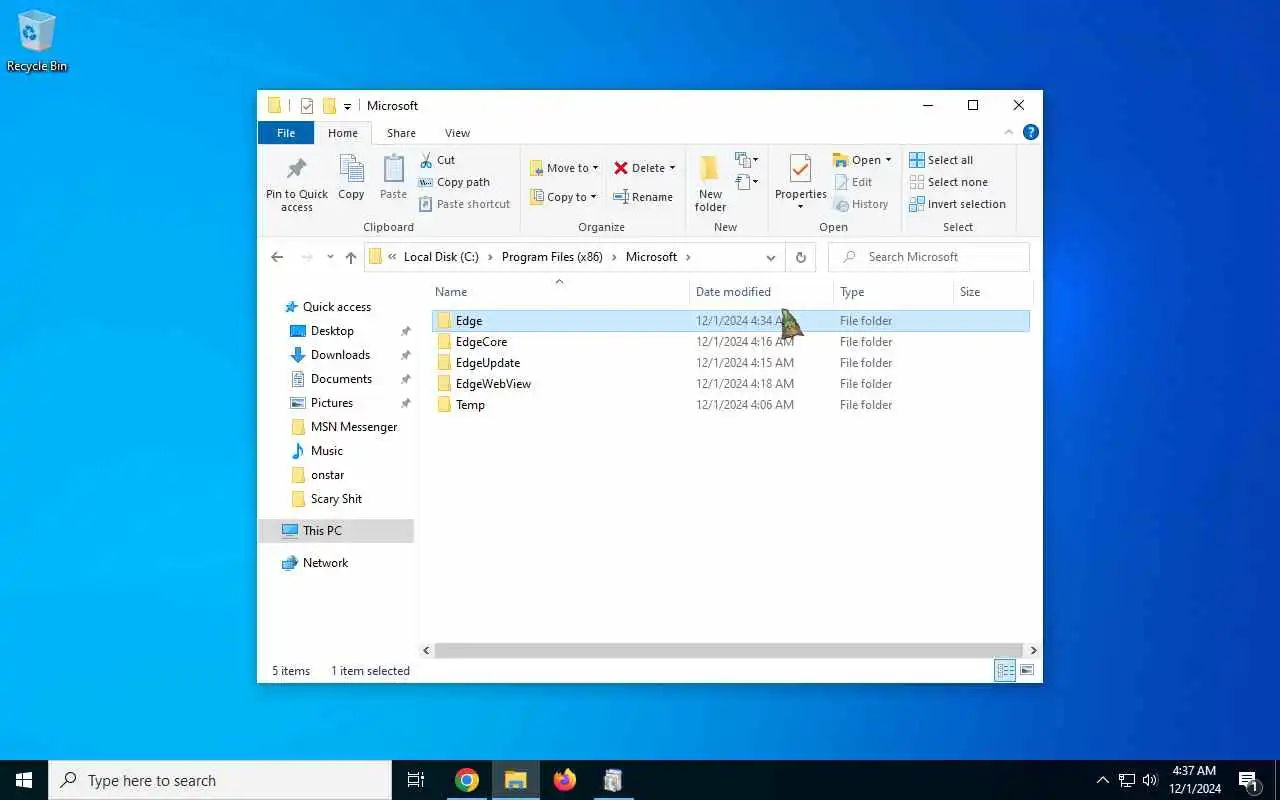Image resolution: width=1280 pixels, height=800 pixels.
Task: Sort by the Date modified column header
Action: click(x=761, y=292)
